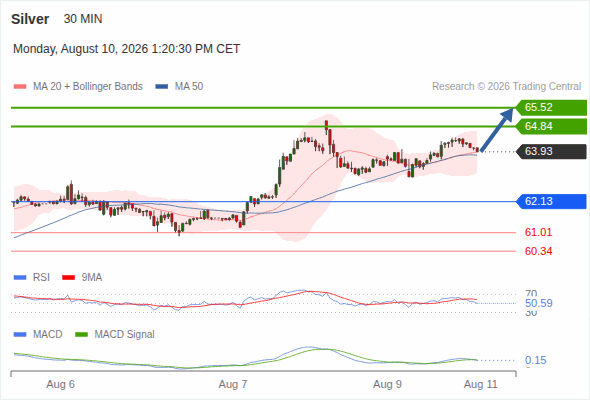Click the red 61.01 support level label
The height and width of the screenshot is (400, 590).
pyautogui.click(x=538, y=232)
